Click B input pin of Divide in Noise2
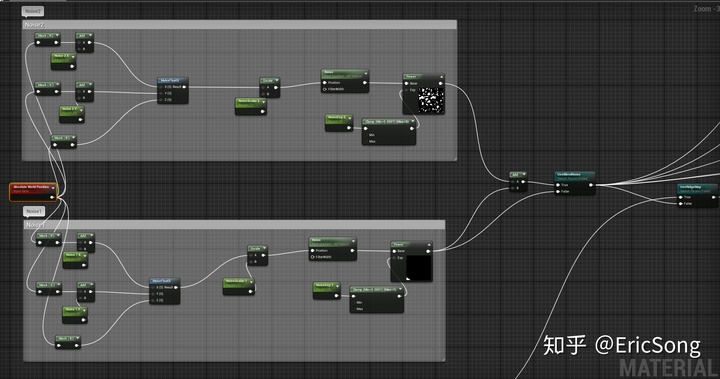Image resolution: width=720 pixels, height=379 pixels. 263,94
